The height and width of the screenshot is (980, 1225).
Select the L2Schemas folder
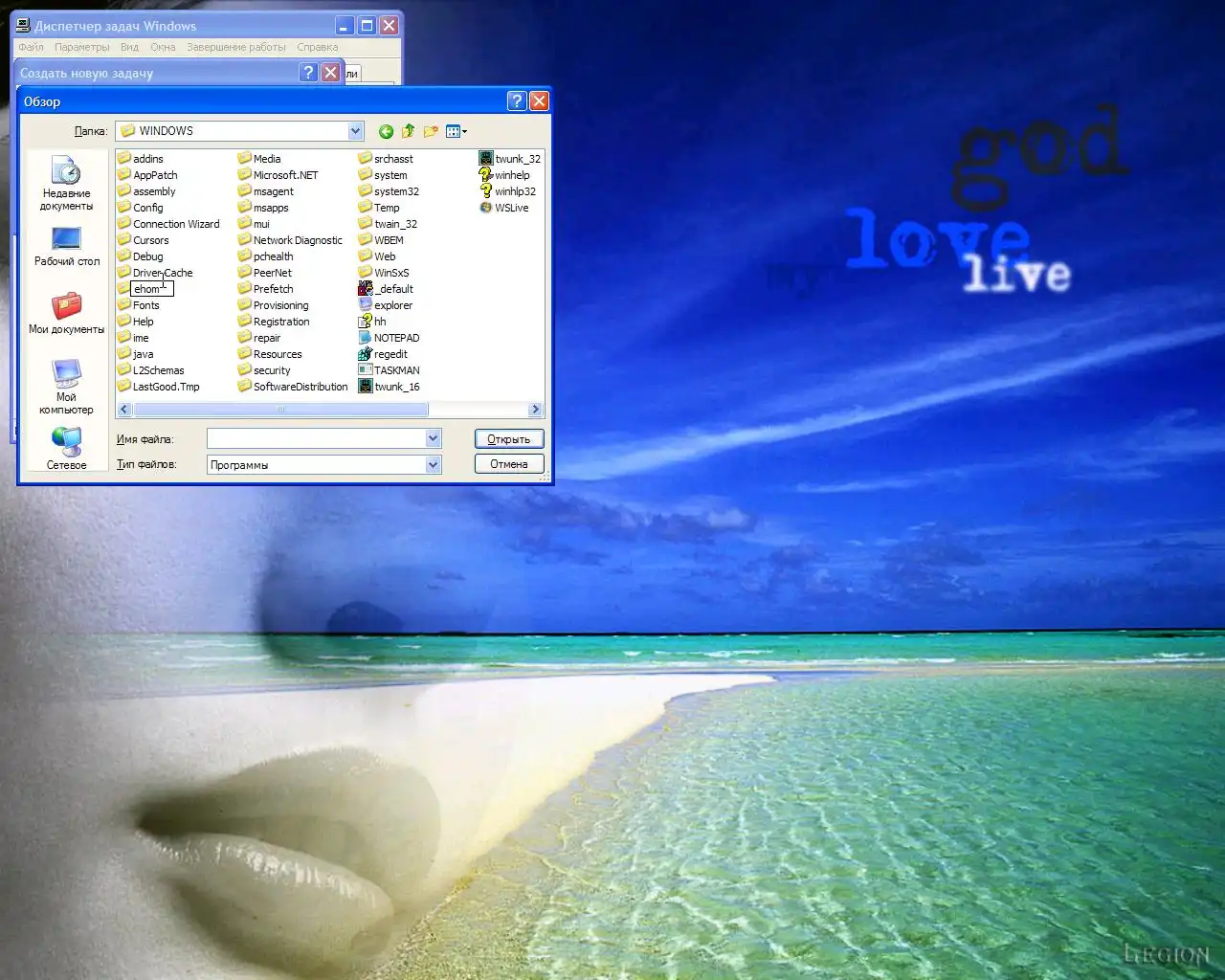tap(151, 370)
